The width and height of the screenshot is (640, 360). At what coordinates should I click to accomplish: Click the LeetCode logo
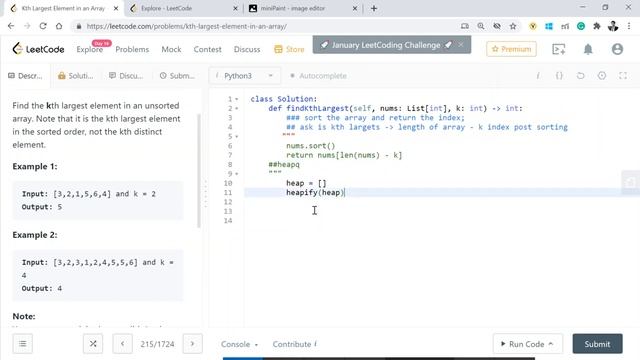tap(38, 49)
